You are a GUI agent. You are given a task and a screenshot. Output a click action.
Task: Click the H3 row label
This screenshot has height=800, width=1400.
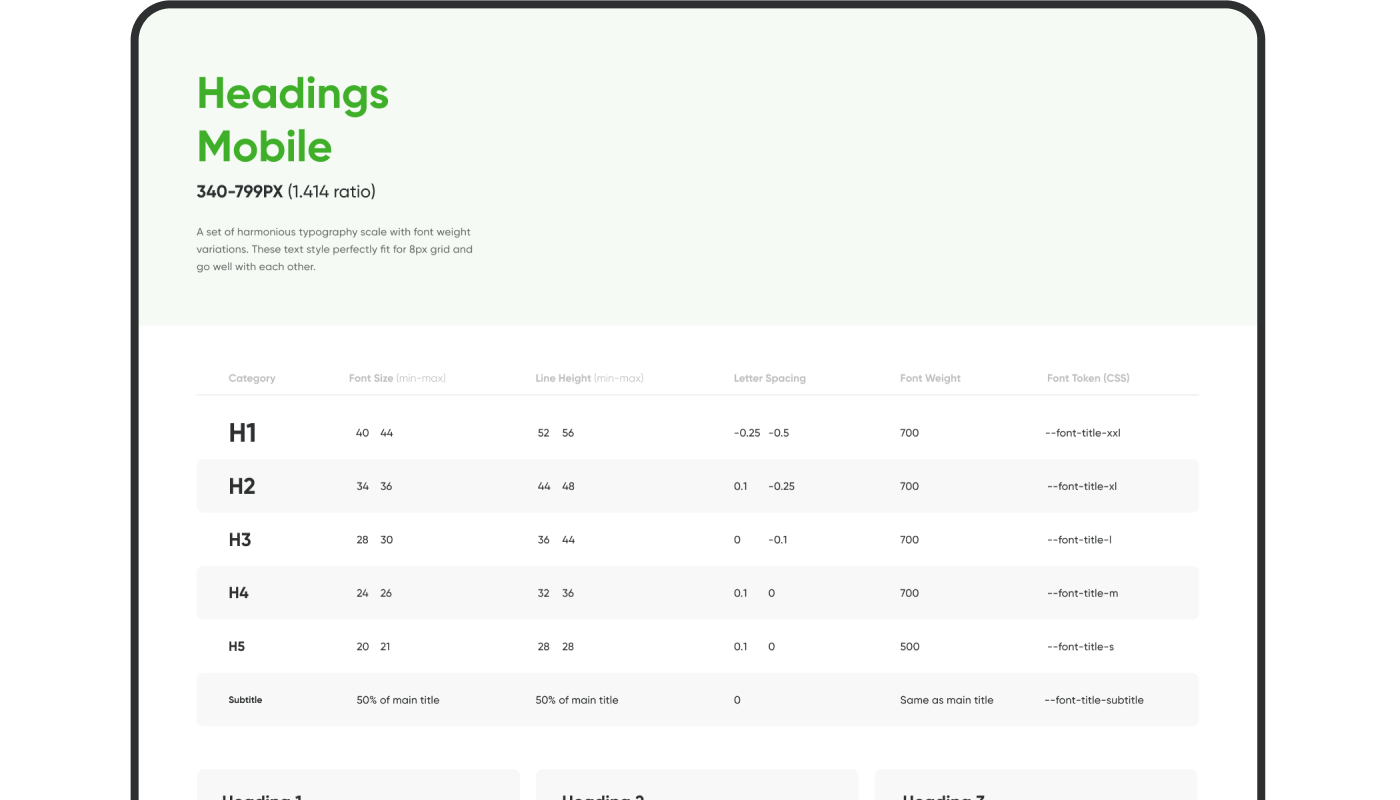click(x=240, y=540)
